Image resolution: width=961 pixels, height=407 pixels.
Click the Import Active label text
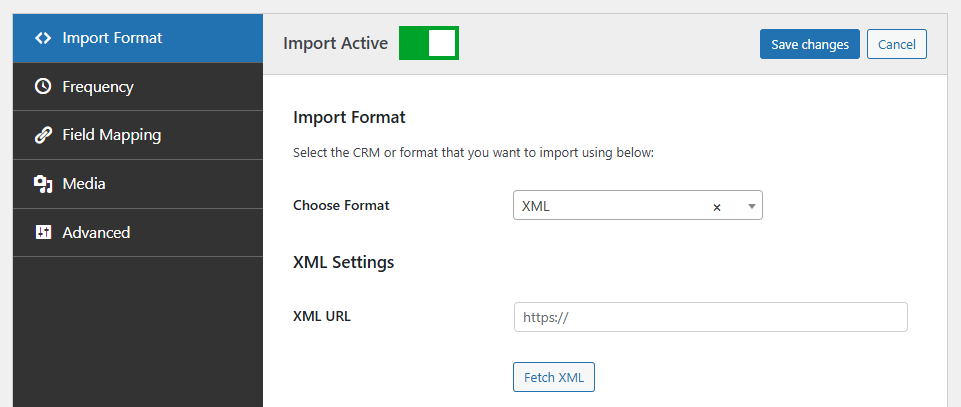335,44
